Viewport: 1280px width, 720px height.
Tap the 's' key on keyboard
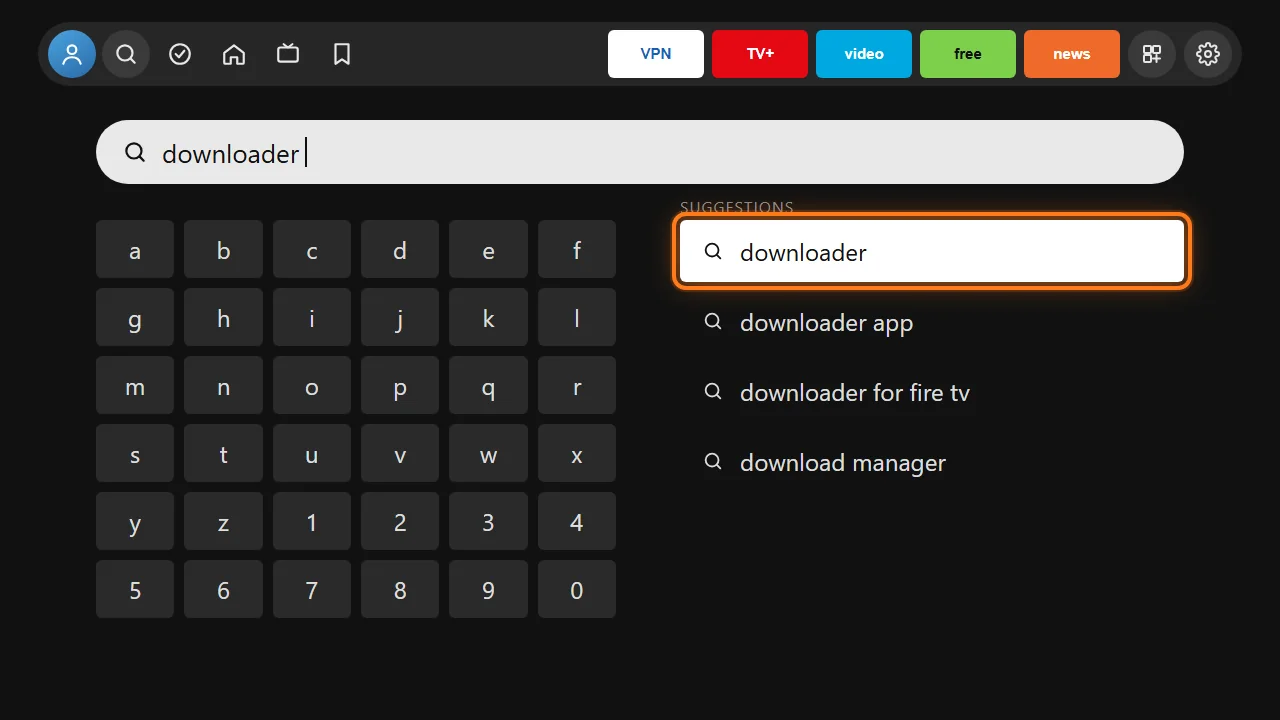[135, 453]
